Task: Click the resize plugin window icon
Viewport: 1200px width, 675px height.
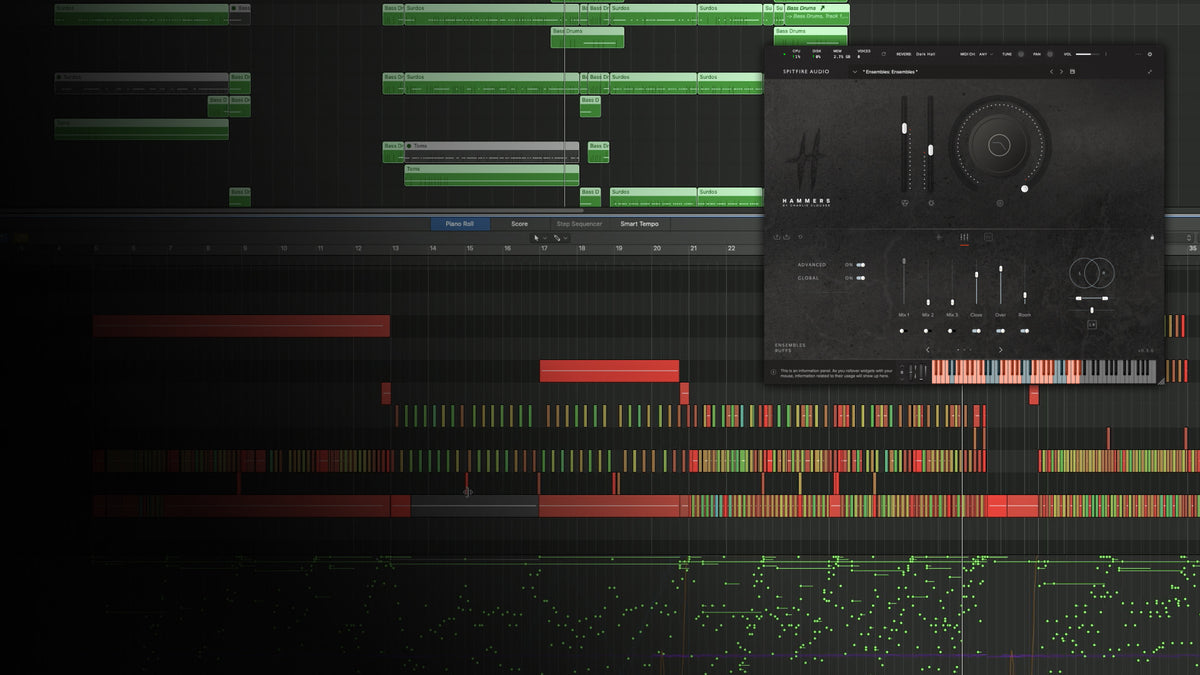Action: 1150,72
